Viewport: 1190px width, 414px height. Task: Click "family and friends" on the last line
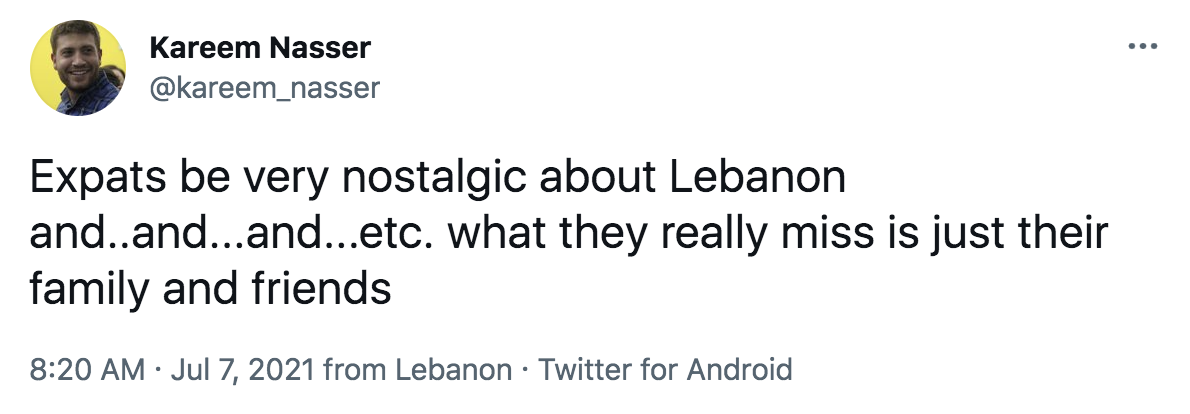[x=209, y=289]
